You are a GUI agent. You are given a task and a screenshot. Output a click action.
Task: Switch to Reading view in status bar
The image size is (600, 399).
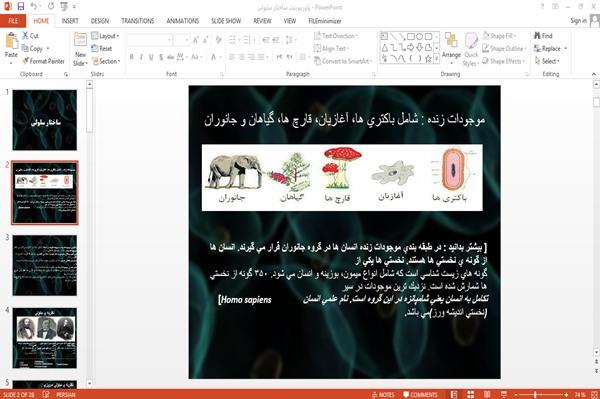pos(487,394)
